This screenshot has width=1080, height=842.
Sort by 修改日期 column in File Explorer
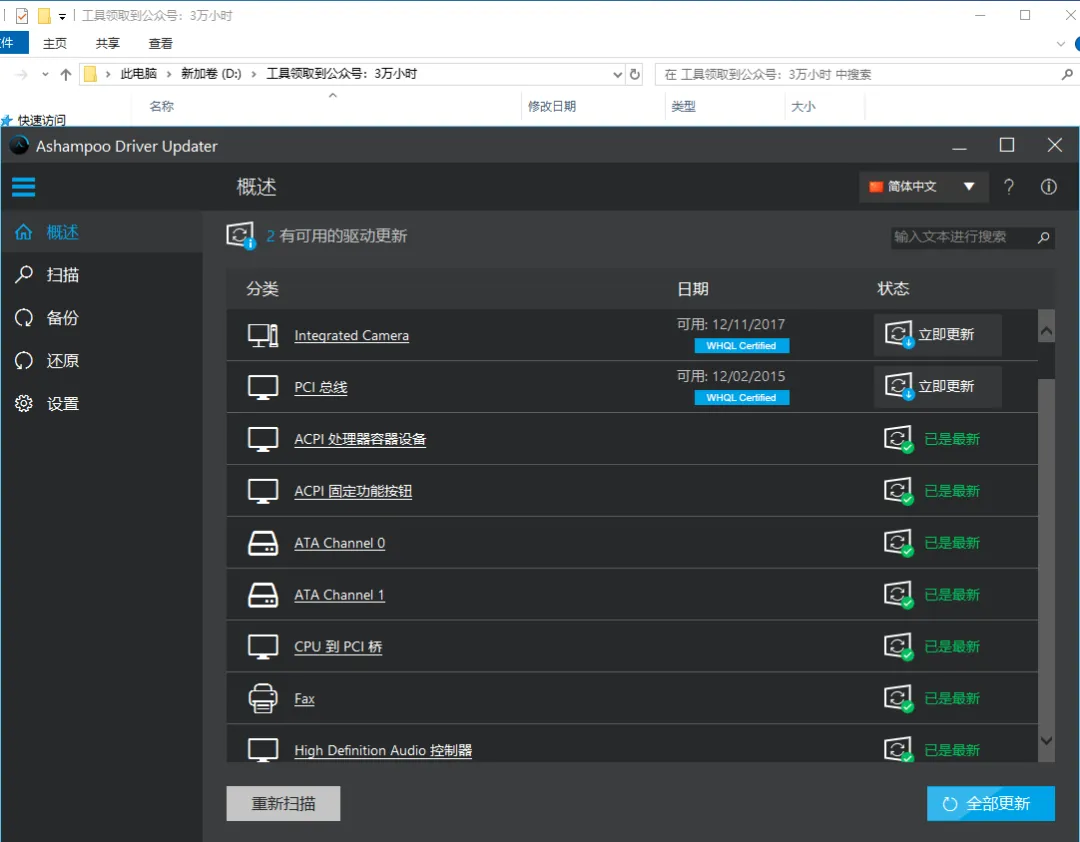point(552,106)
